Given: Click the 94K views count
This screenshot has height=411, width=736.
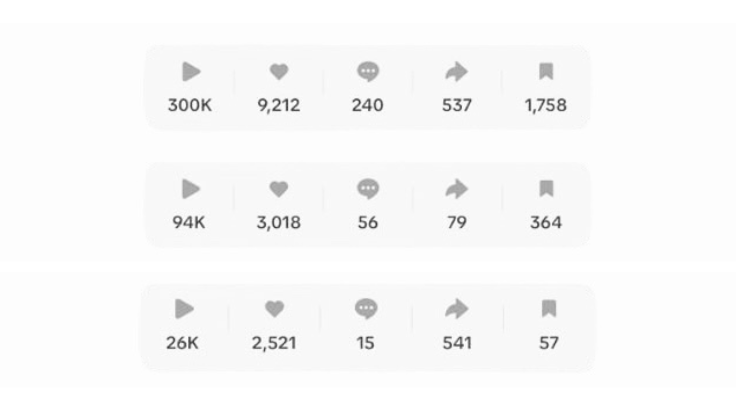Looking at the screenshot, I should (189, 223).
